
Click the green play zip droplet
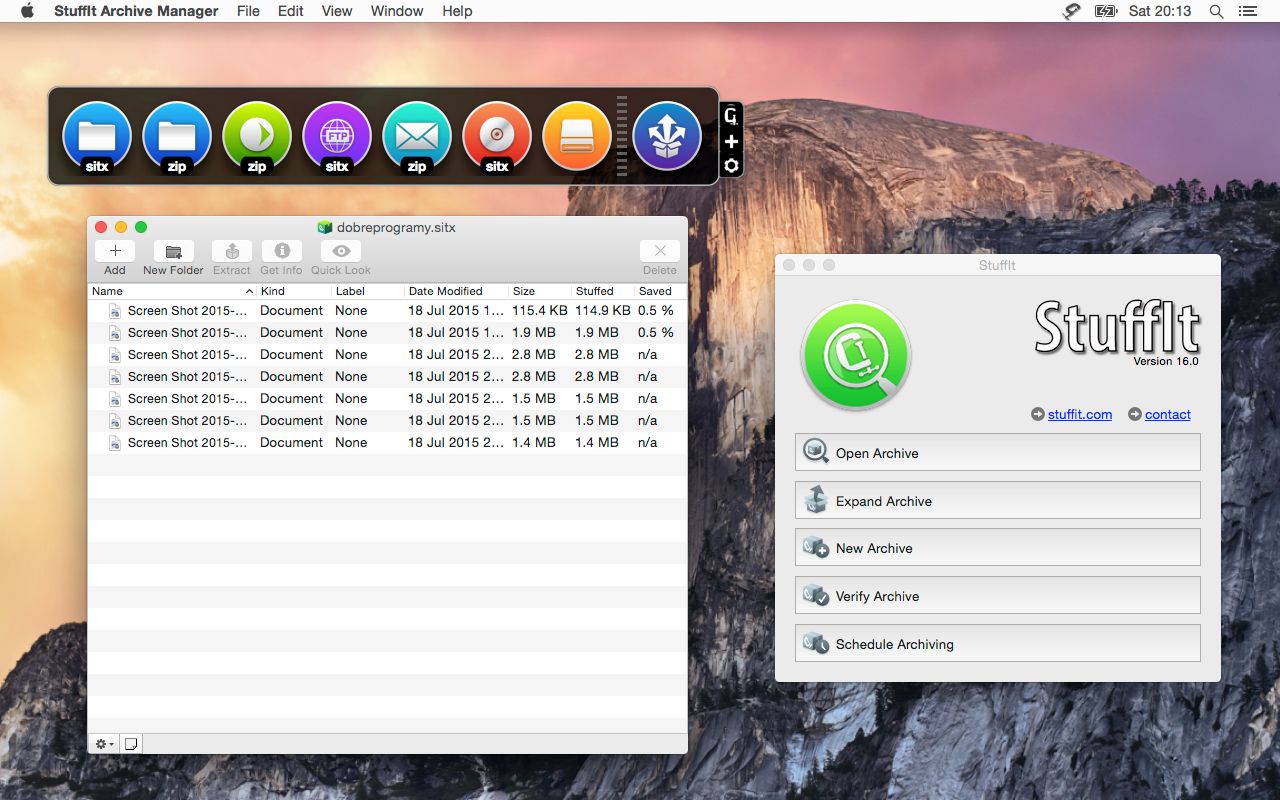pyautogui.click(x=257, y=137)
